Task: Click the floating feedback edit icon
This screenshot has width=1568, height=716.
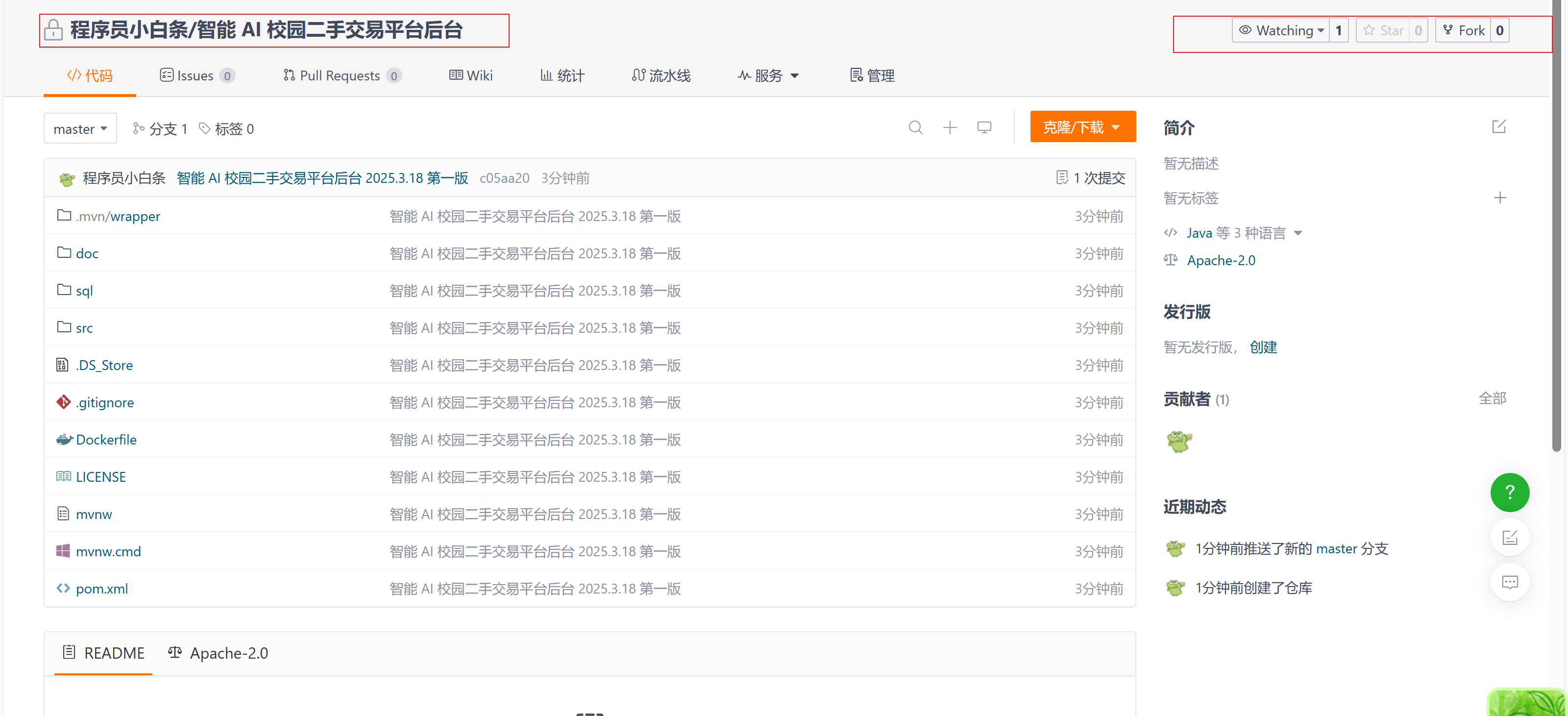Action: (x=1510, y=538)
